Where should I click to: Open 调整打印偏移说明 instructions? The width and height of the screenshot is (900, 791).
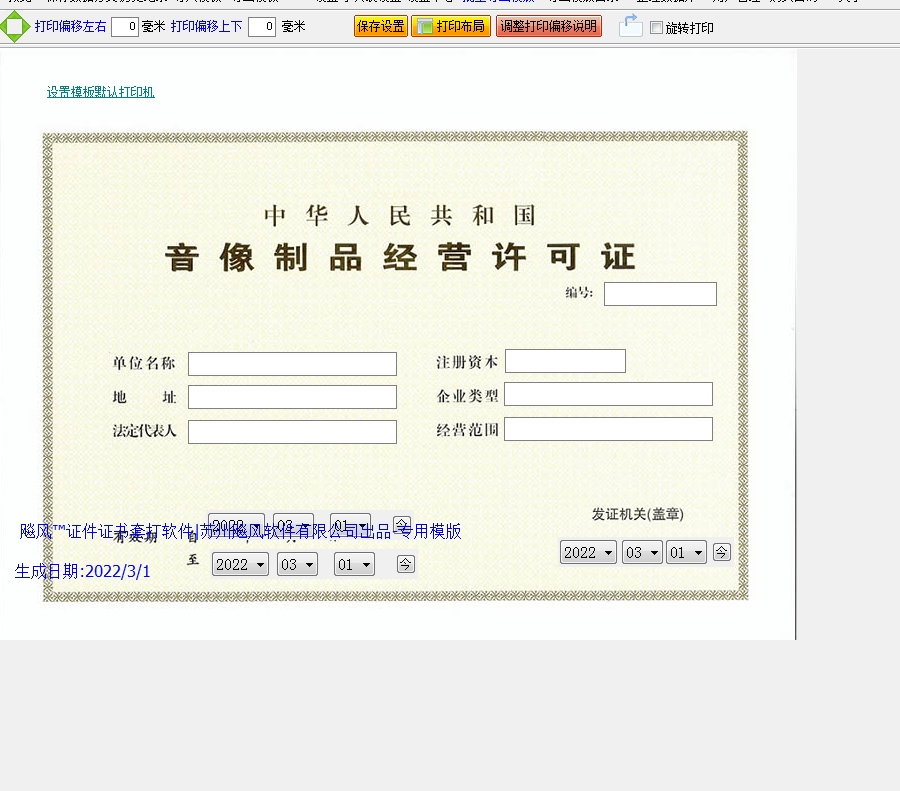click(548, 27)
